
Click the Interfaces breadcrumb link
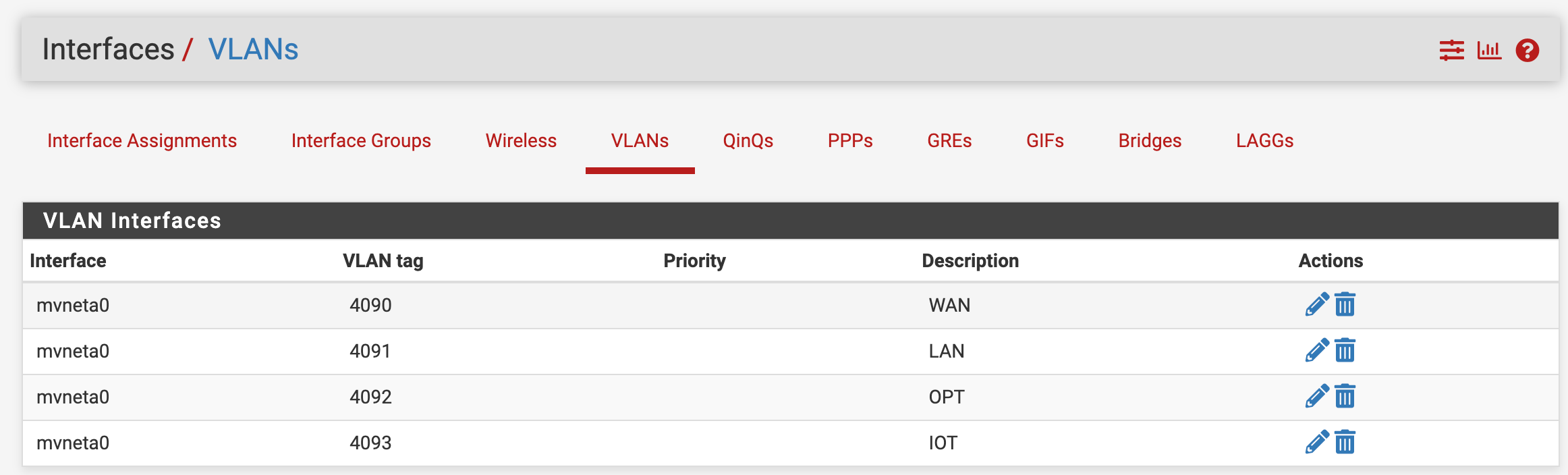click(x=108, y=49)
